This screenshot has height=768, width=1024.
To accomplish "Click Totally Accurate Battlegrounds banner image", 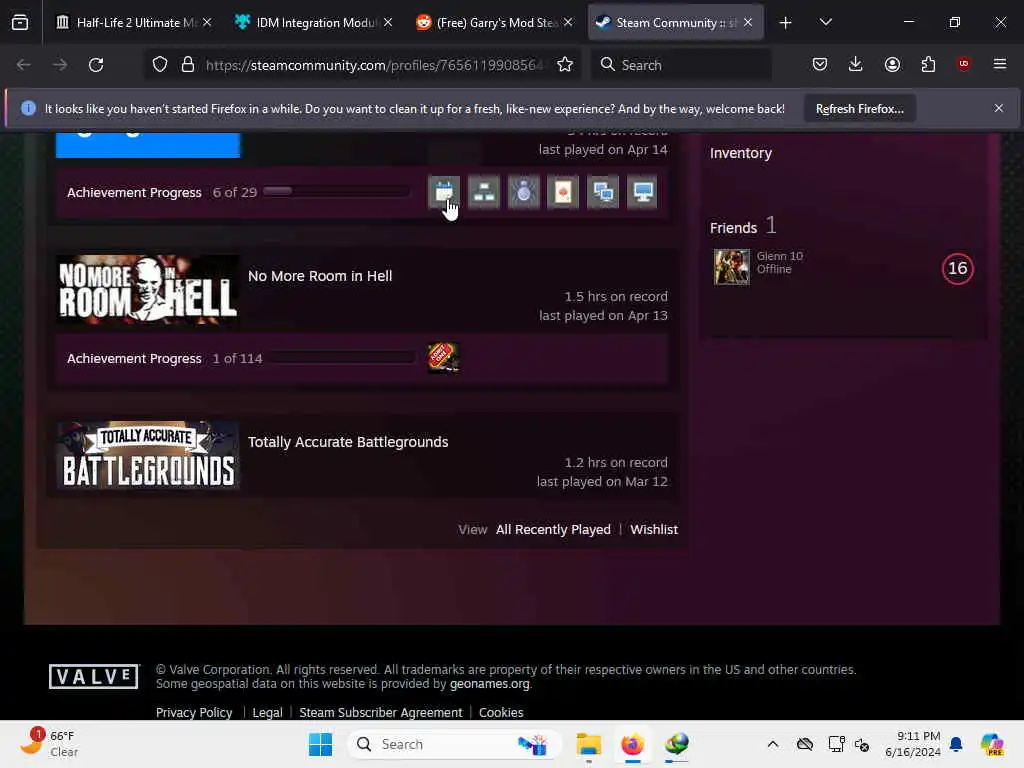I will pos(148,455).
